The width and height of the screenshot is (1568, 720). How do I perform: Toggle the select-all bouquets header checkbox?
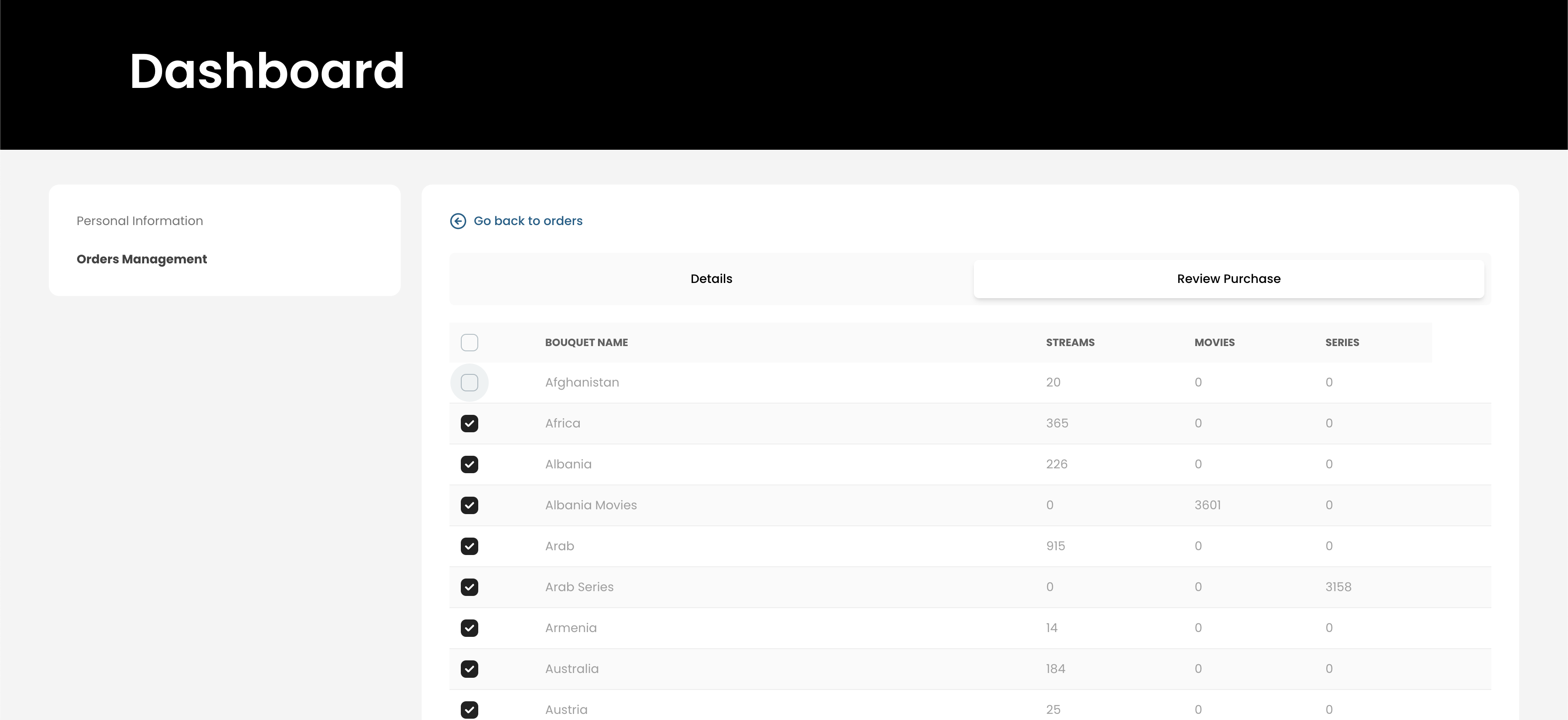click(469, 342)
